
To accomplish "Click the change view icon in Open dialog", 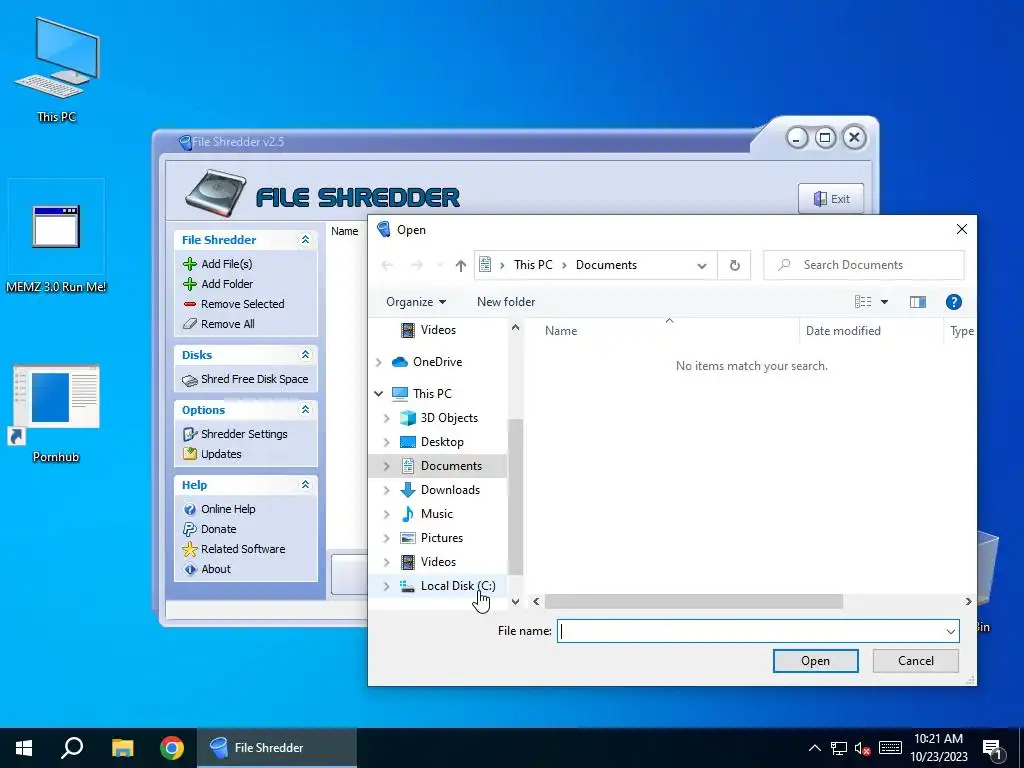I will [x=863, y=302].
